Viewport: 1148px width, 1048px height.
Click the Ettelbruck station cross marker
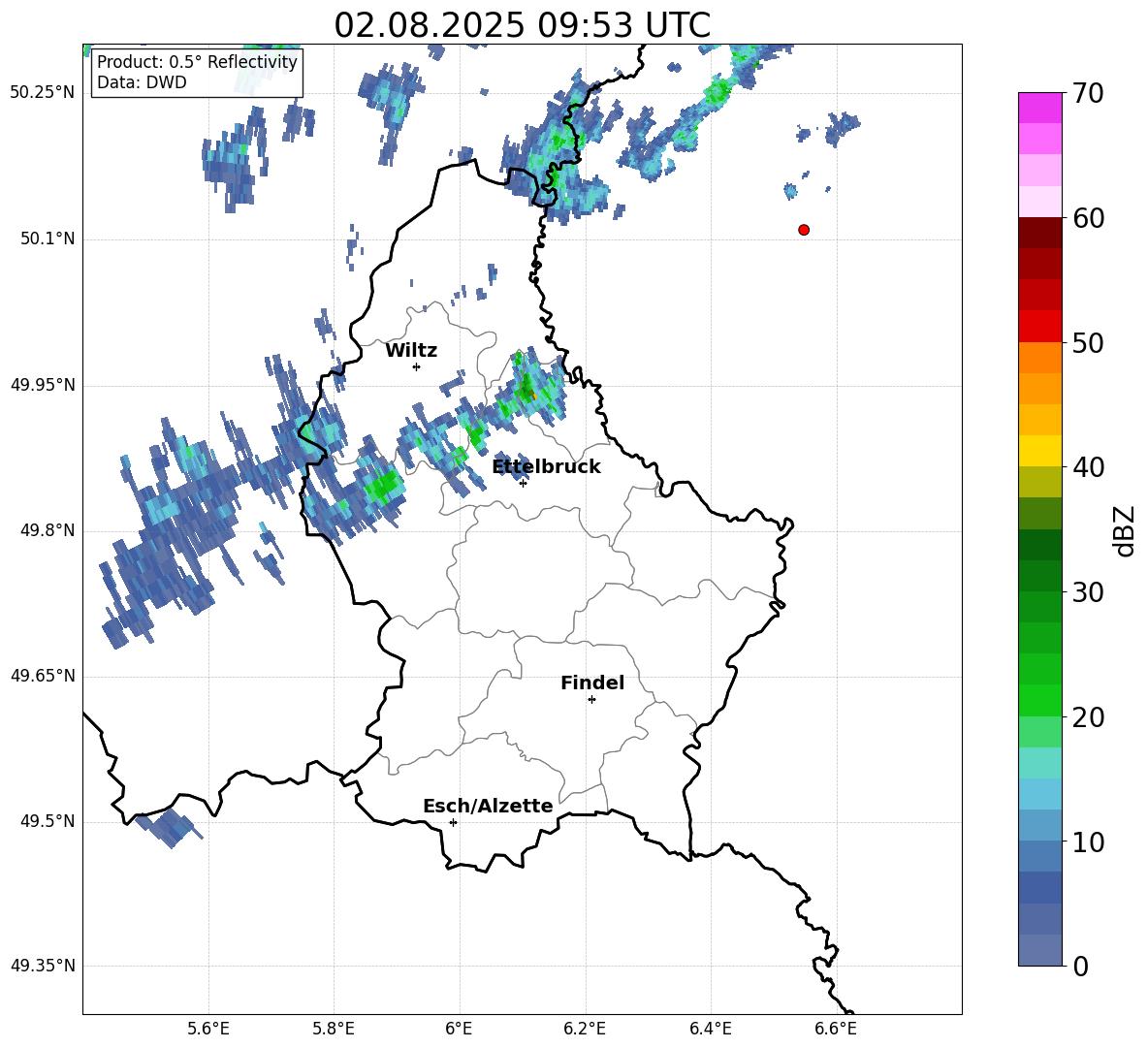pyautogui.click(x=523, y=483)
